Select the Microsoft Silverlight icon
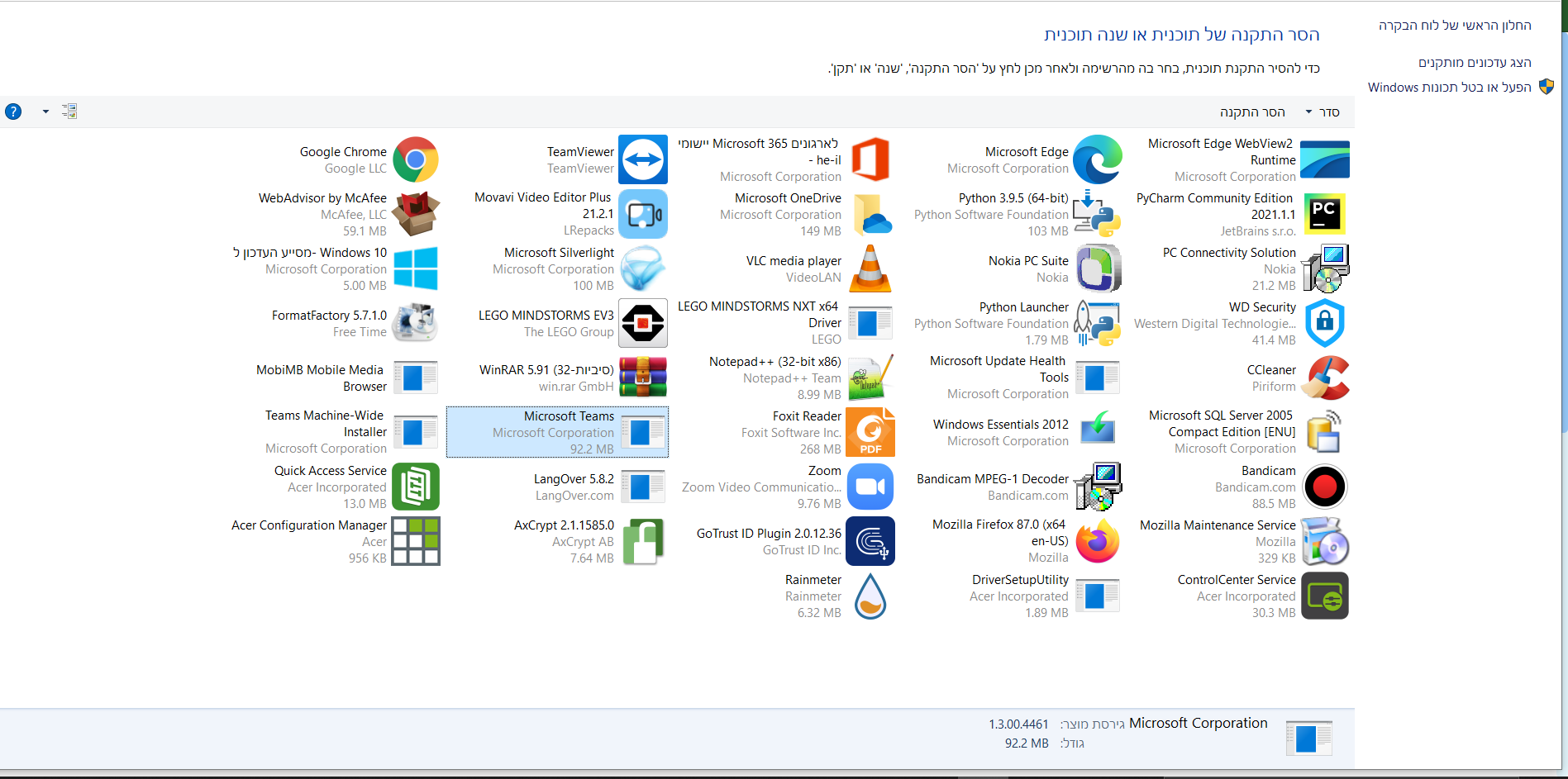 click(643, 268)
